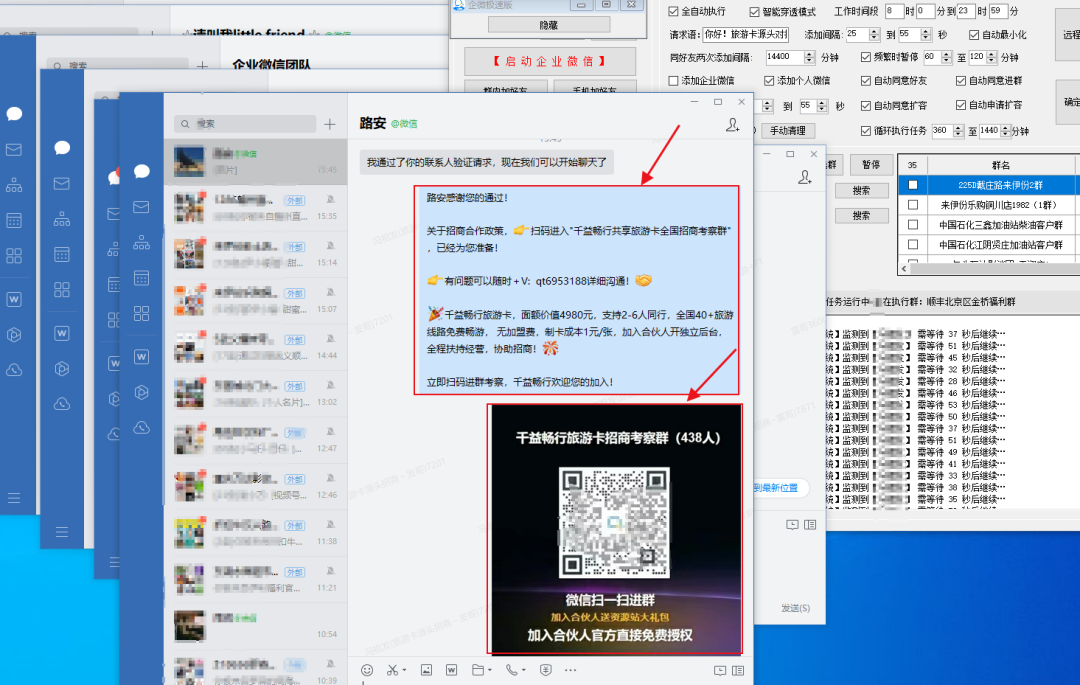Screen dimensions: 1080x685
Task: Open W documents icon in front window sidebar
Action: (x=141, y=357)
